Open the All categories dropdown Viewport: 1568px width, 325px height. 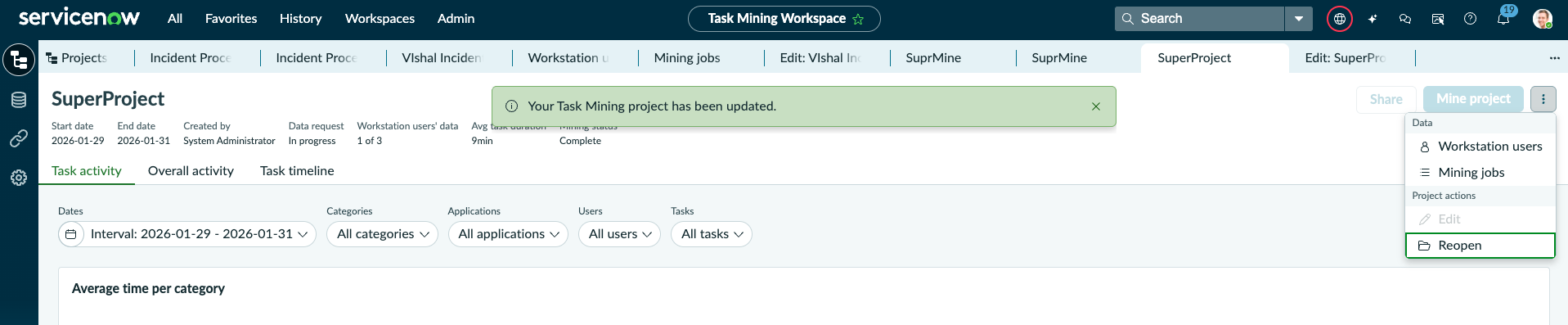click(382, 234)
